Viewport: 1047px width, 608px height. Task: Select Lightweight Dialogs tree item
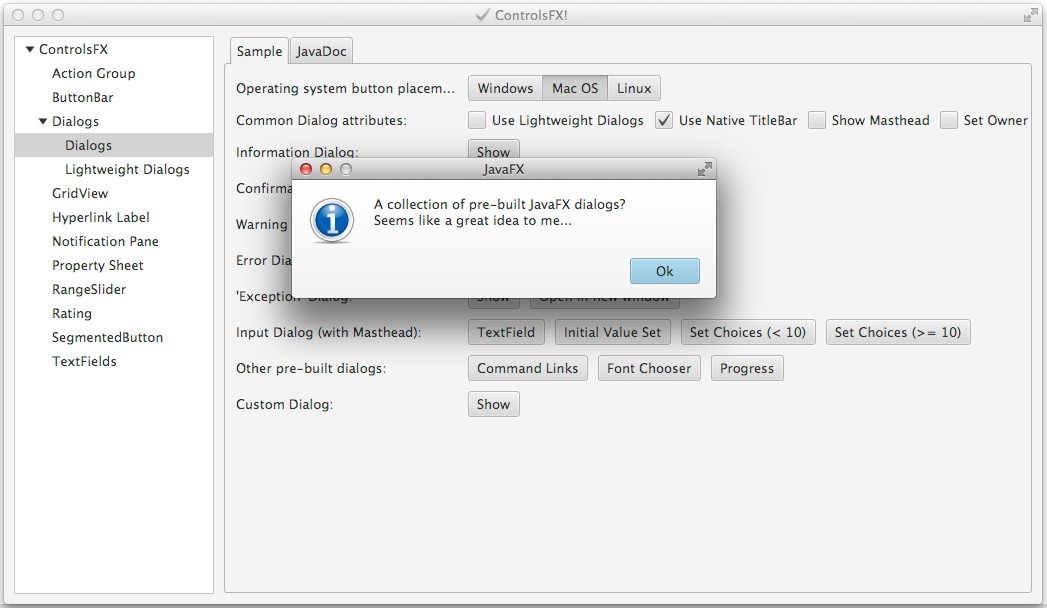(x=127, y=170)
